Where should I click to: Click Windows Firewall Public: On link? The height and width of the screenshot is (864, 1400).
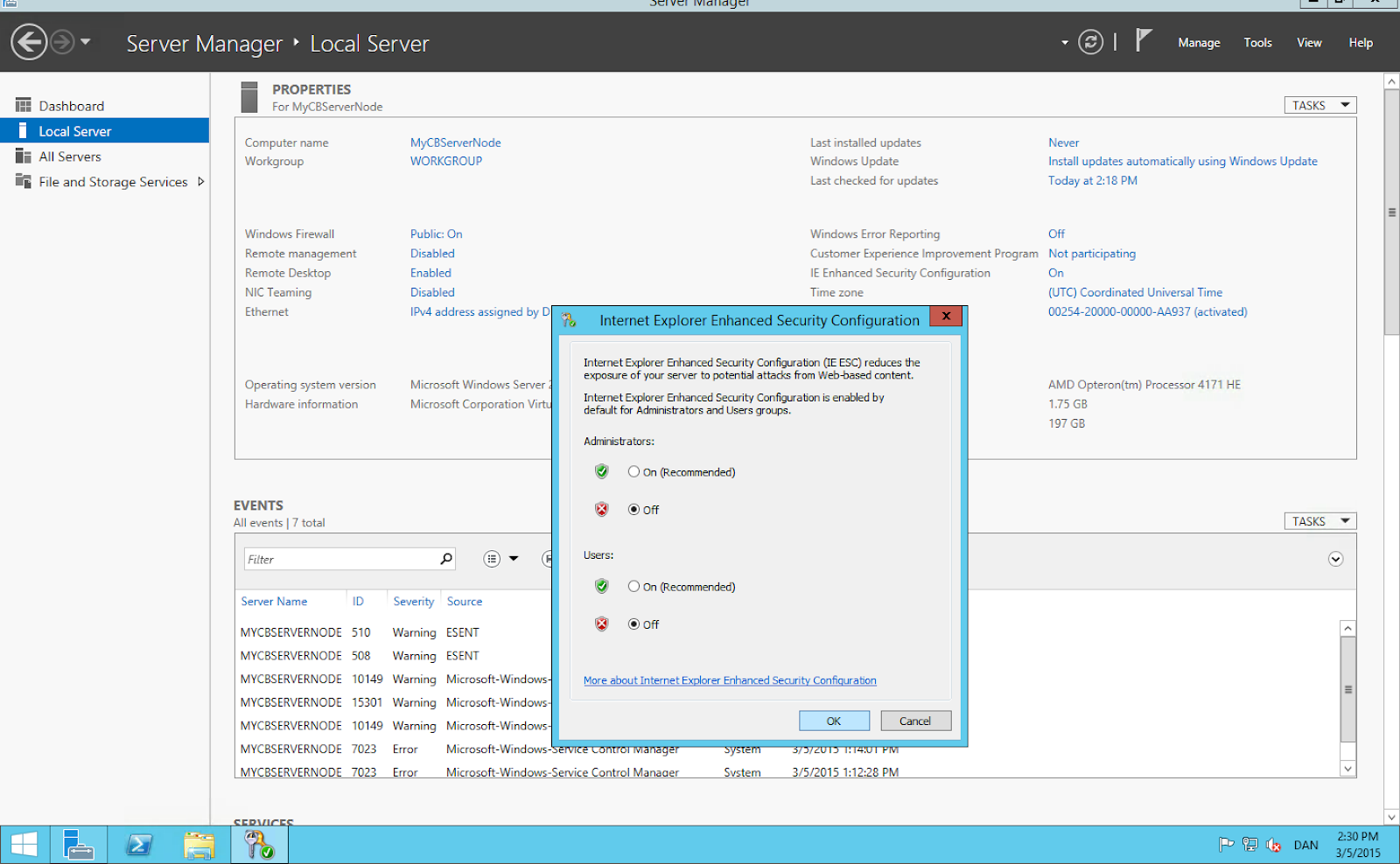pos(437,234)
